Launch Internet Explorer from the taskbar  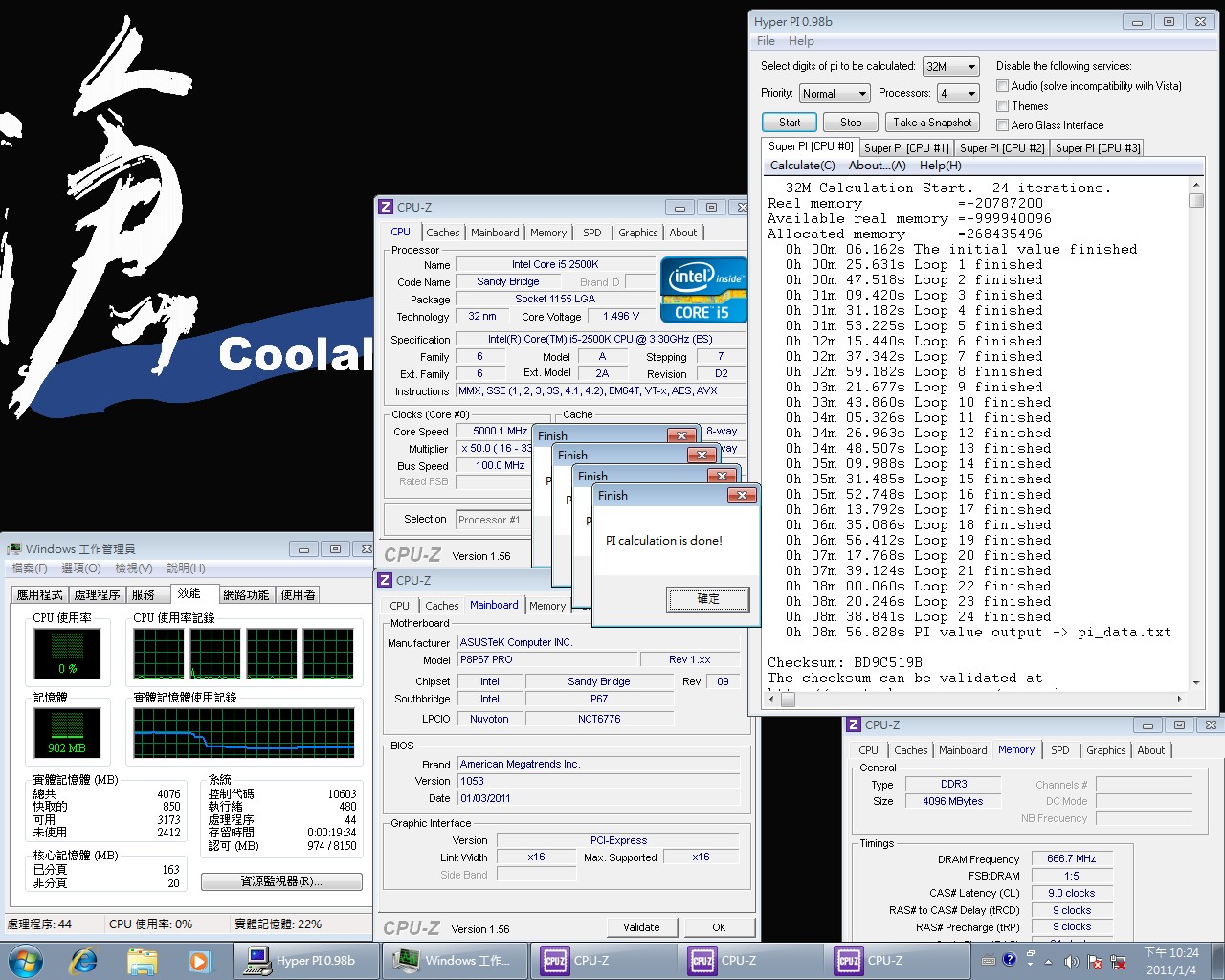pyautogui.click(x=84, y=960)
